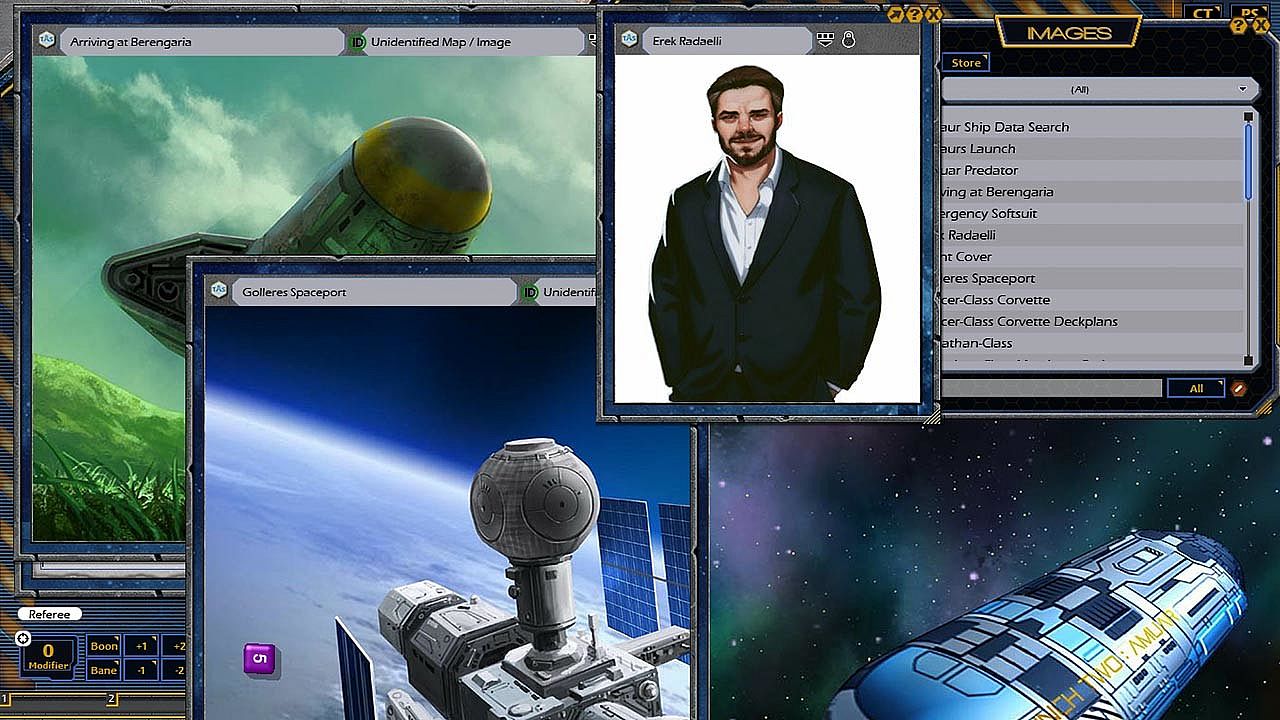
Task: Click the targeting crosshair icon above Modifier
Action: click(x=23, y=638)
